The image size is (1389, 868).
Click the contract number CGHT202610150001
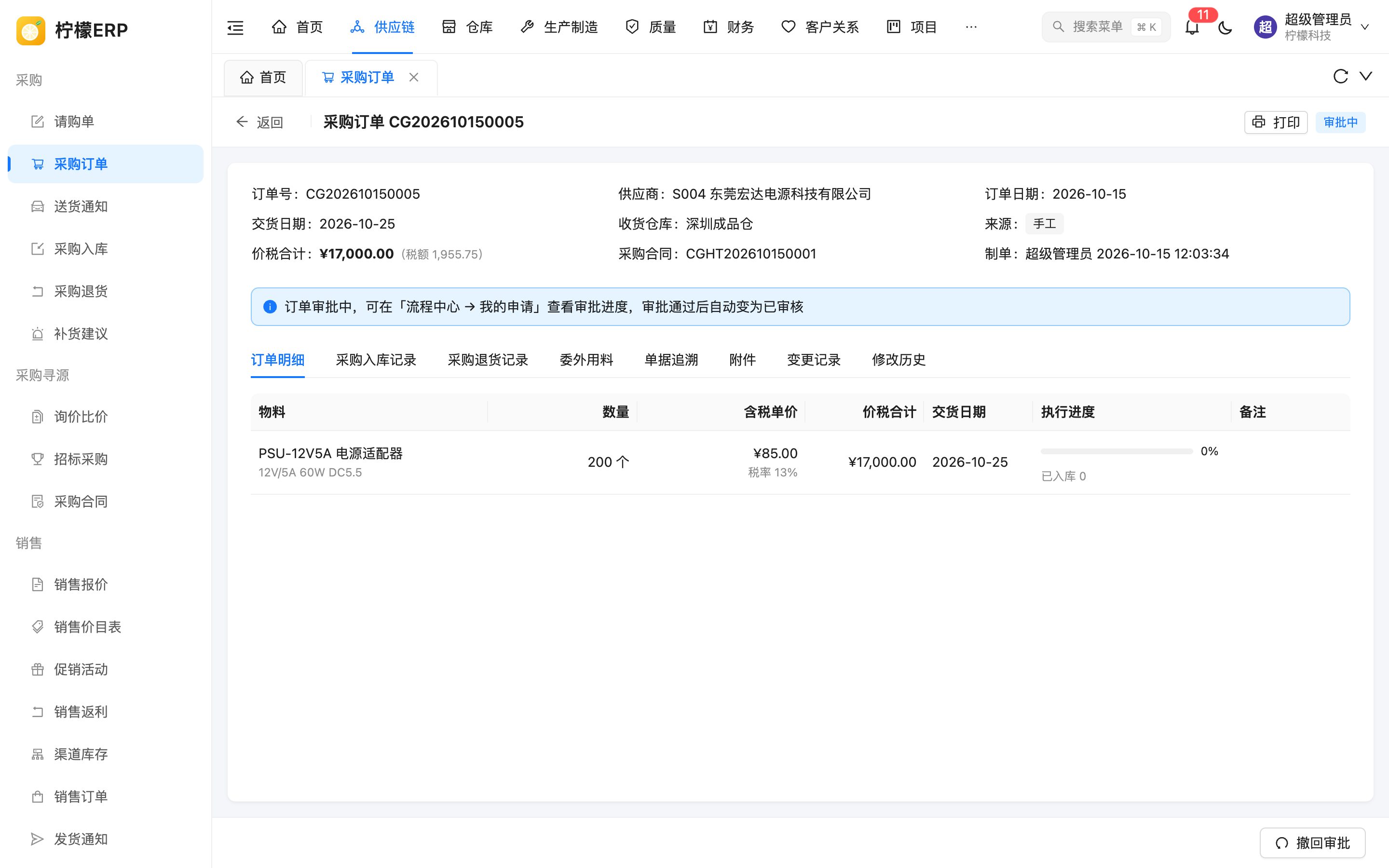[x=751, y=254]
